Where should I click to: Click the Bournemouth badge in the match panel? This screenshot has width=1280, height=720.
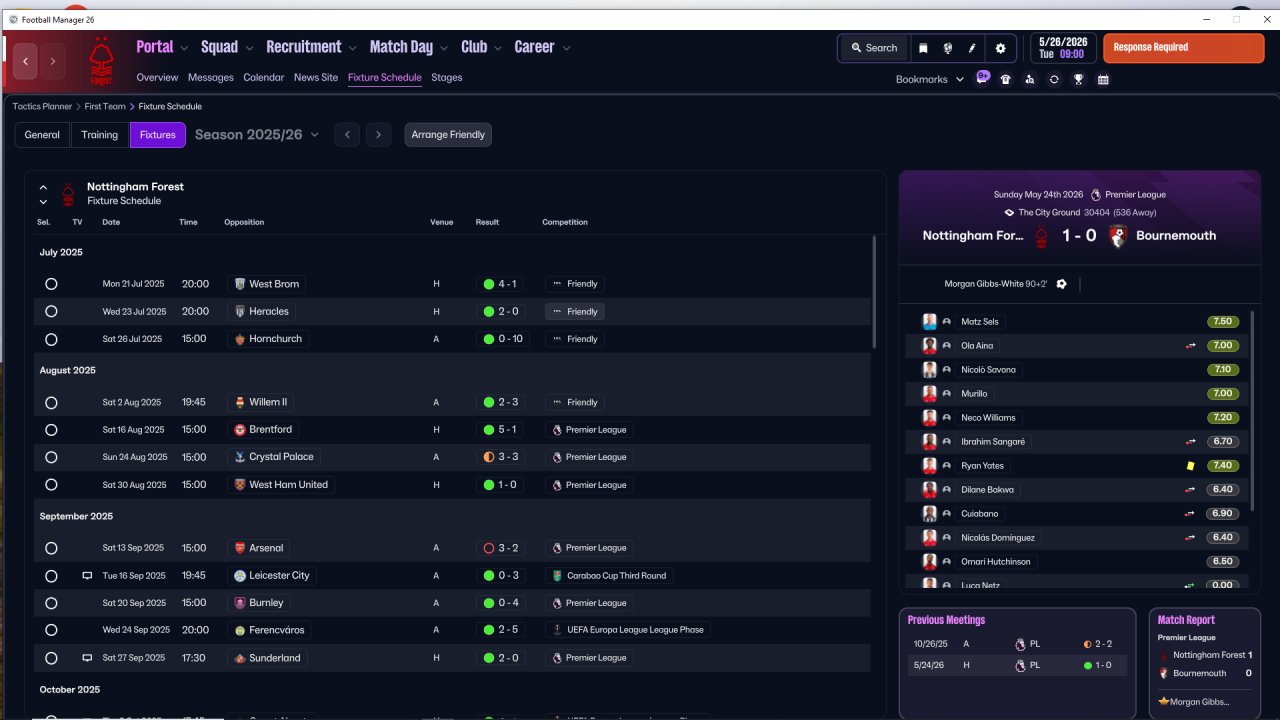[x=1118, y=236]
